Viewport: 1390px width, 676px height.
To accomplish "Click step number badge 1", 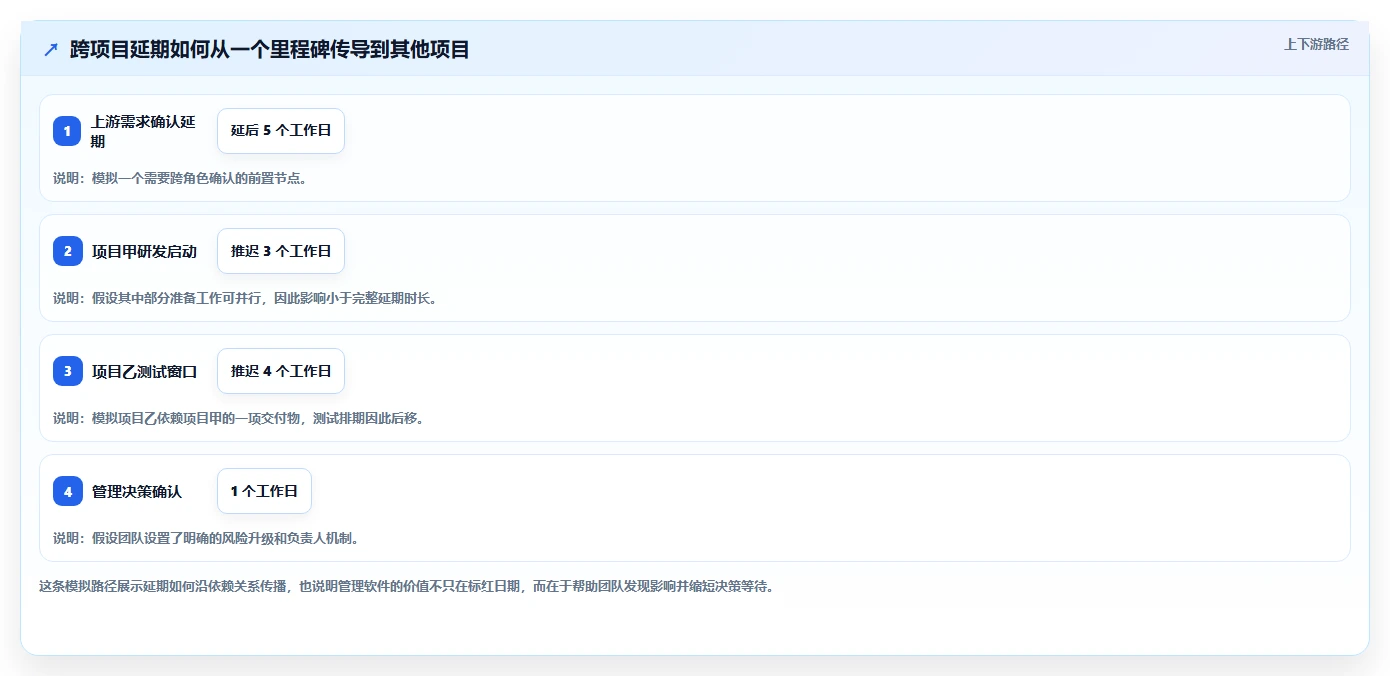I will point(67,131).
